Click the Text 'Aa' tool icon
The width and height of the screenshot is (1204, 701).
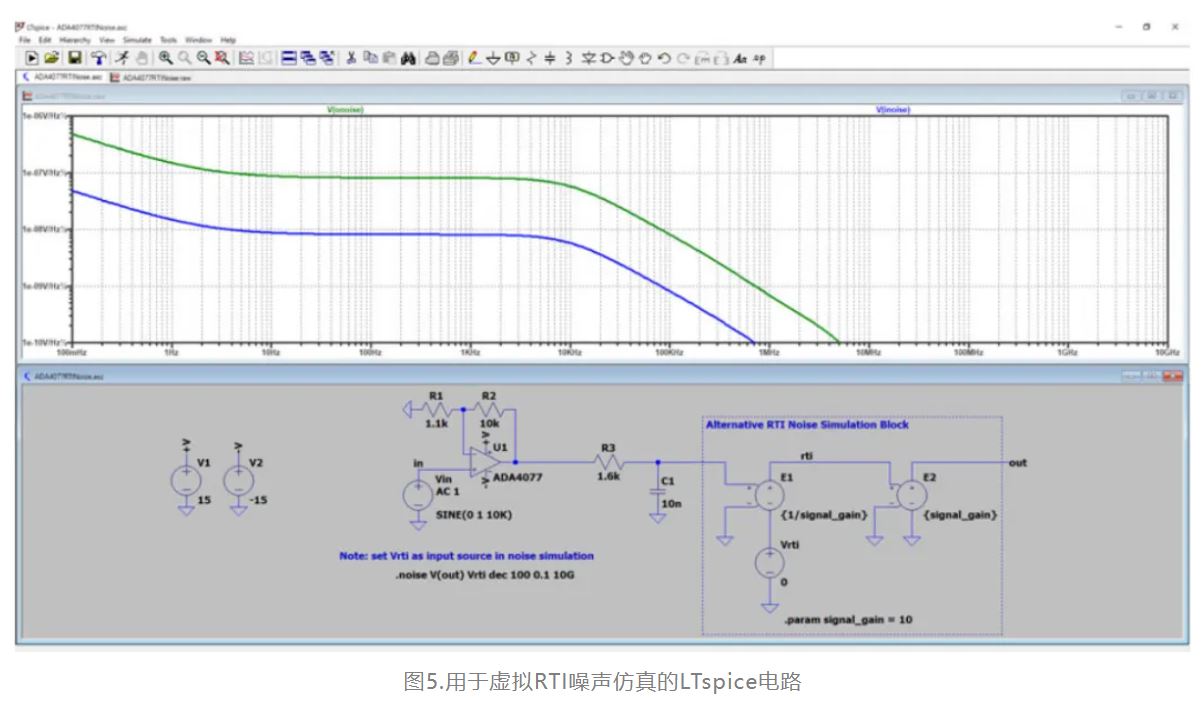click(741, 58)
